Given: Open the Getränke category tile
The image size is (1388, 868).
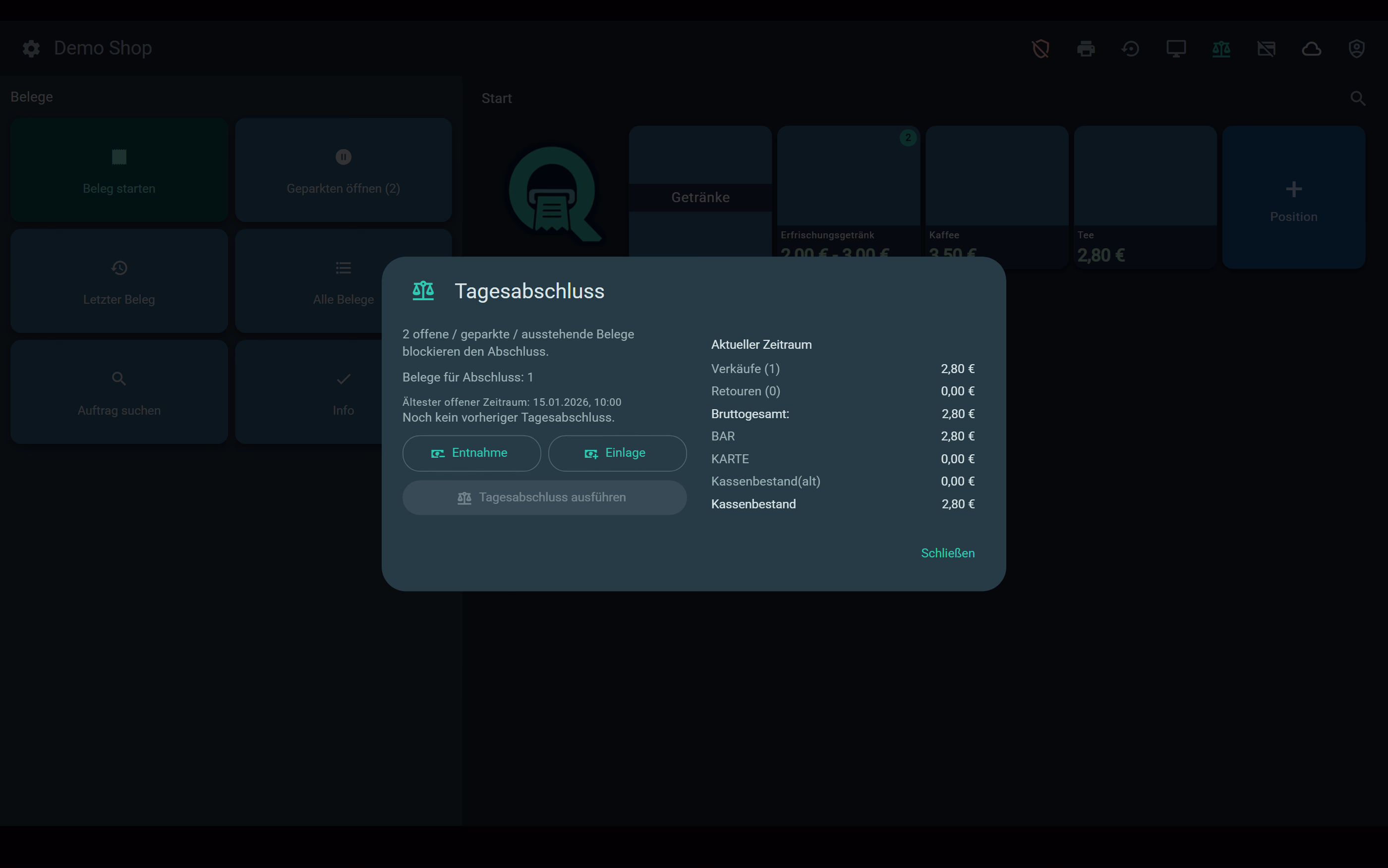Looking at the screenshot, I should 700,197.
